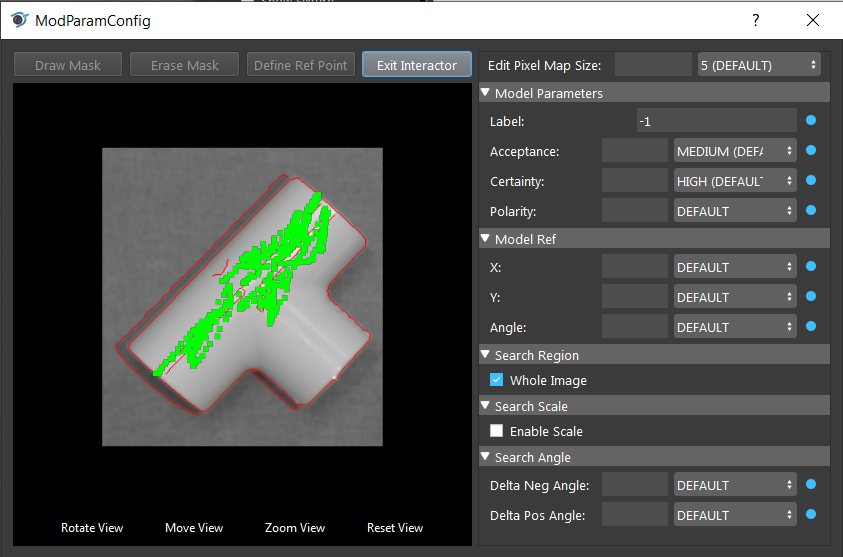Click the Label field showing -1
This screenshot has height=557, width=843.
(x=717, y=120)
